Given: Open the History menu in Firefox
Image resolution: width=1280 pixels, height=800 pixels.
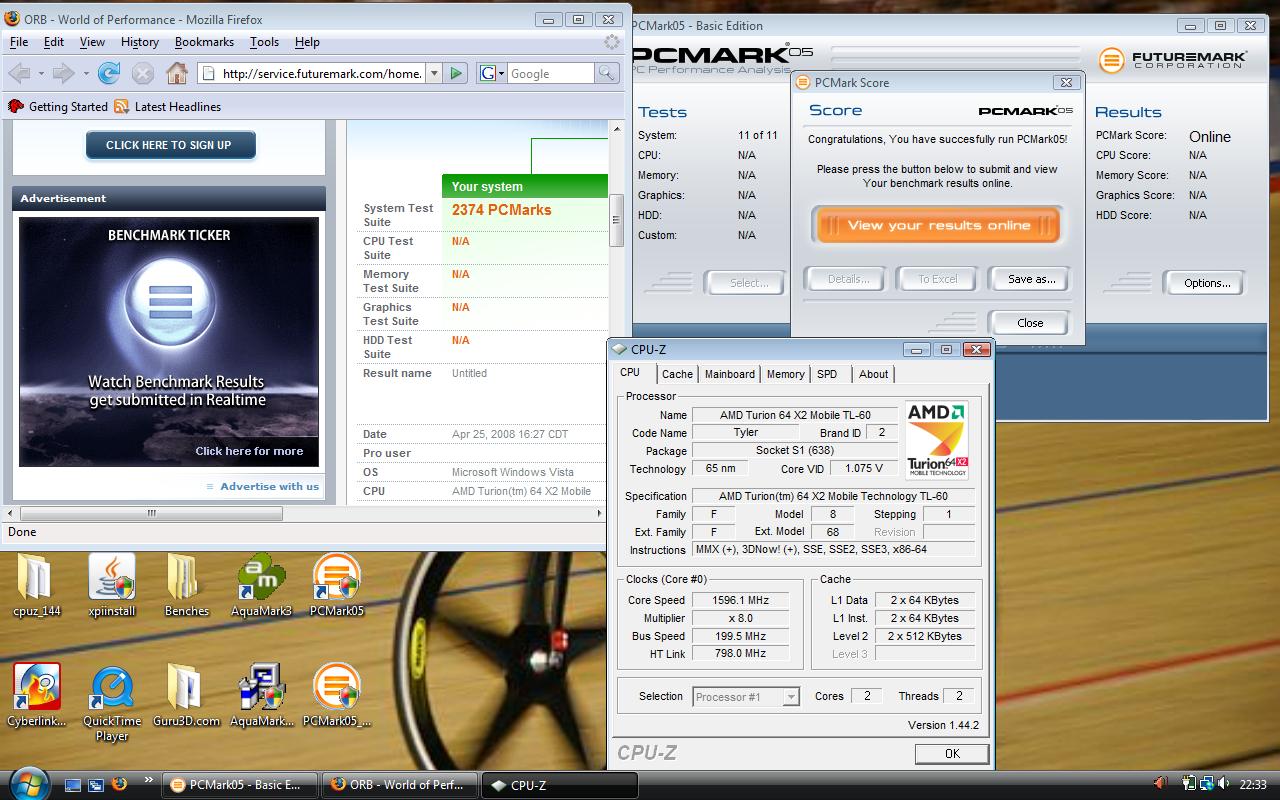Looking at the screenshot, I should pyautogui.click(x=140, y=42).
